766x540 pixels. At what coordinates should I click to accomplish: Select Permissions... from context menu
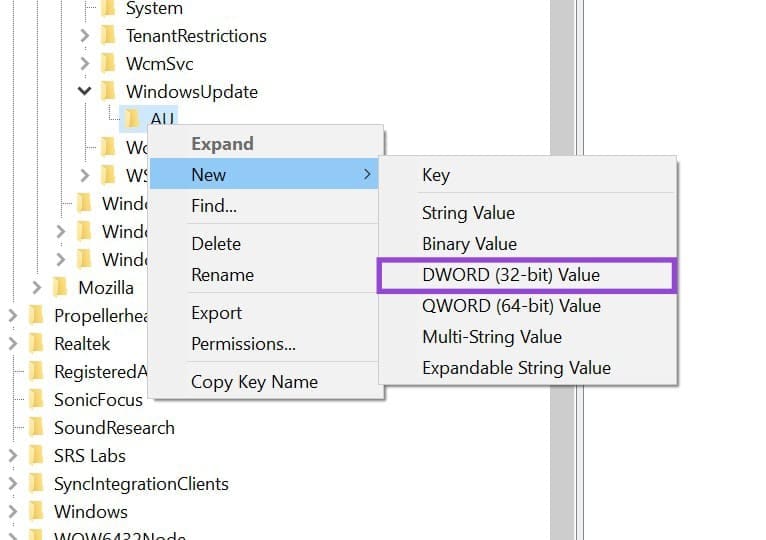[x=243, y=345]
